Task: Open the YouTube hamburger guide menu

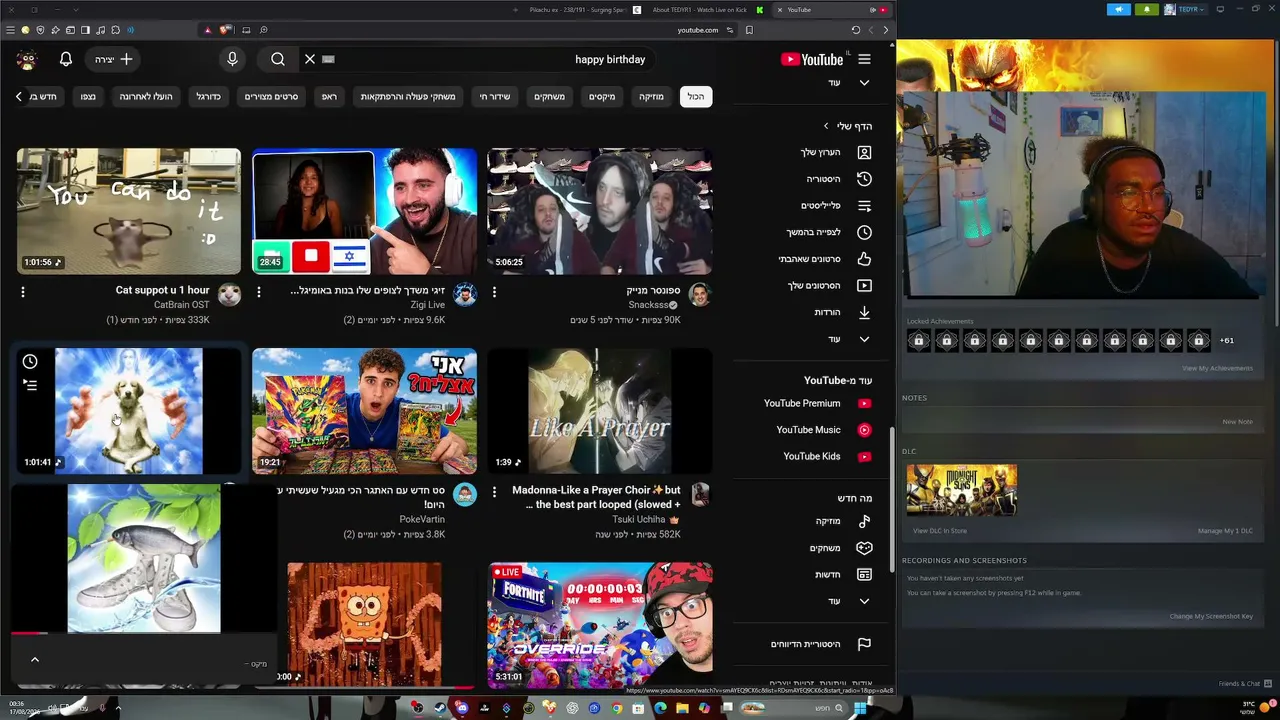Action: coord(864,60)
